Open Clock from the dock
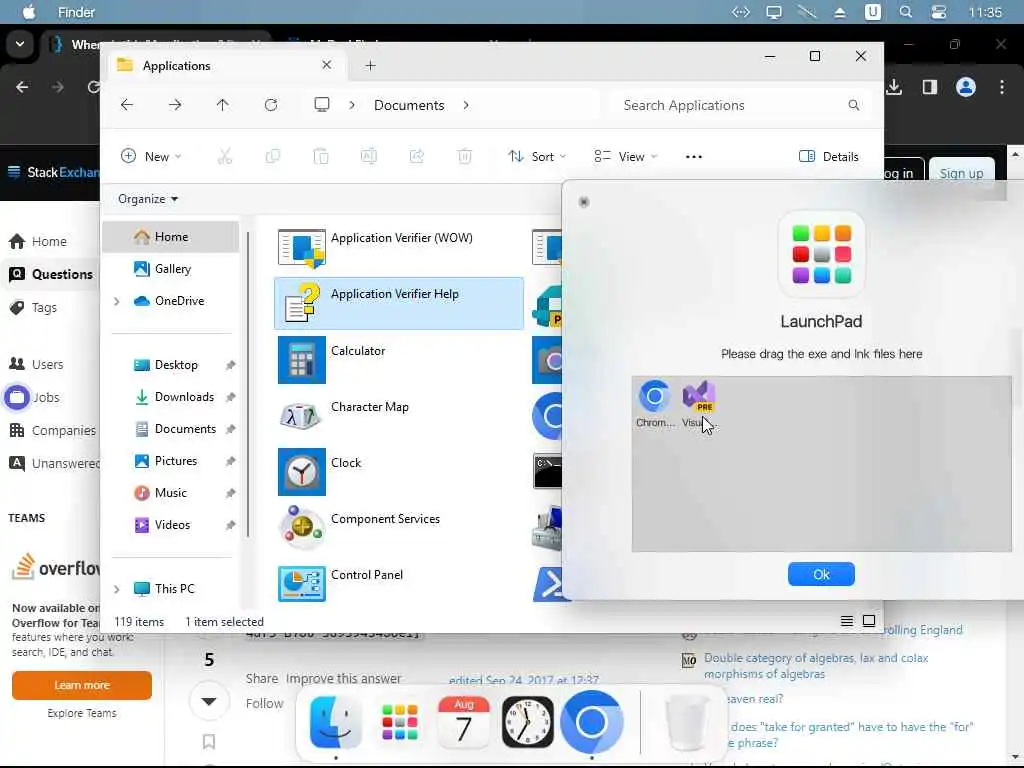 click(527, 722)
